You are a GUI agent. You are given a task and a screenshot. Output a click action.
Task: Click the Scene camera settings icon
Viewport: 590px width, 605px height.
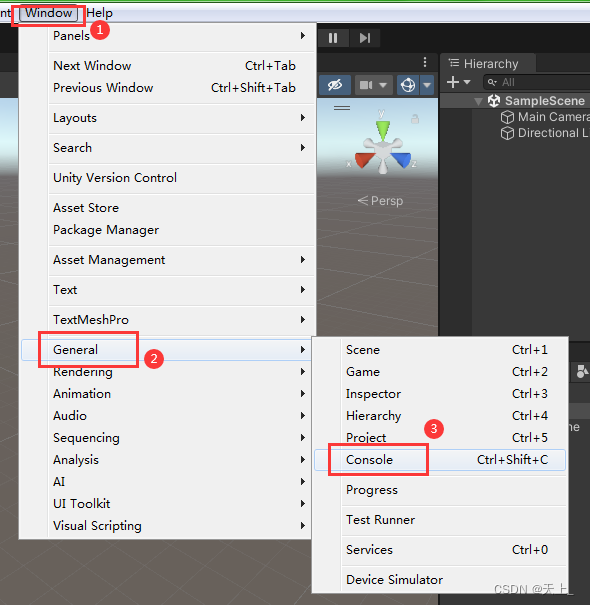(366, 85)
